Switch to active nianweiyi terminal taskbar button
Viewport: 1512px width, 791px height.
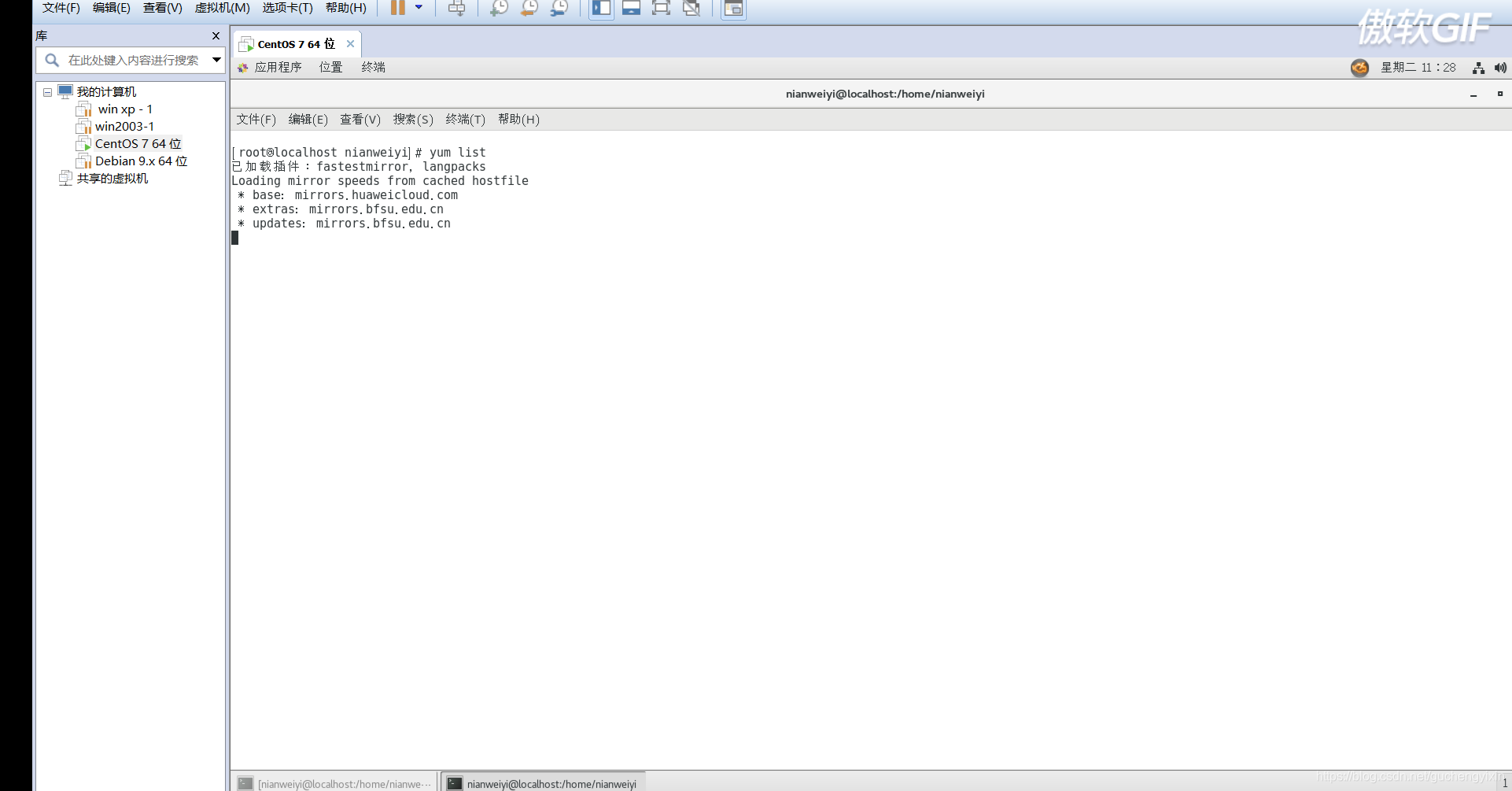[543, 783]
